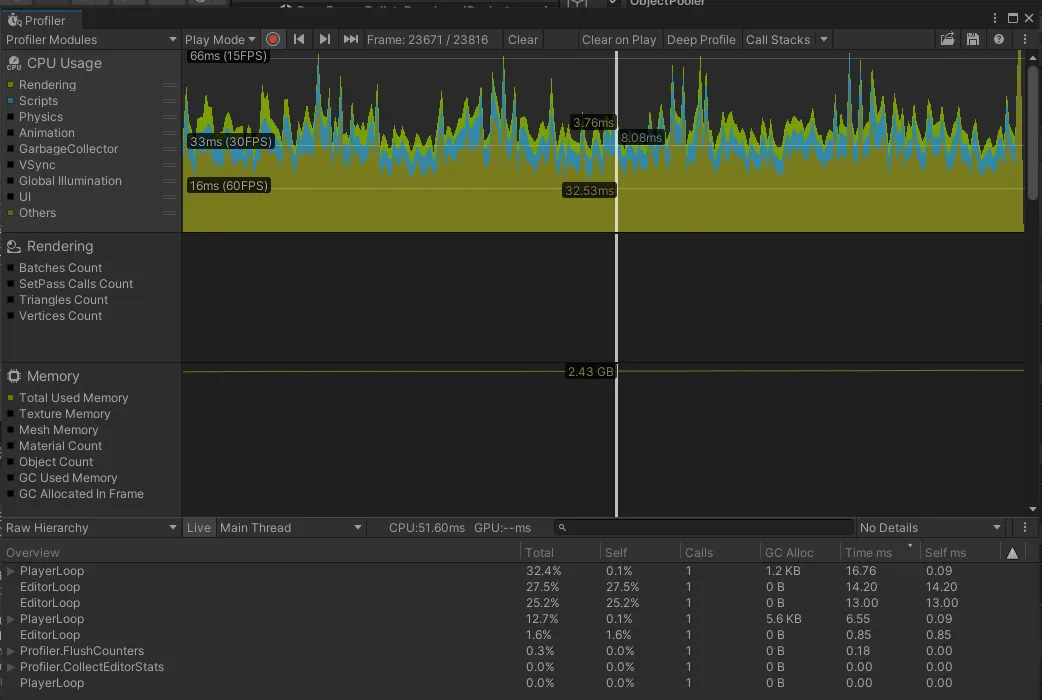1042x700 pixels.
Task: Open the warning column icon in hierarchy header
Action: tap(1012, 553)
